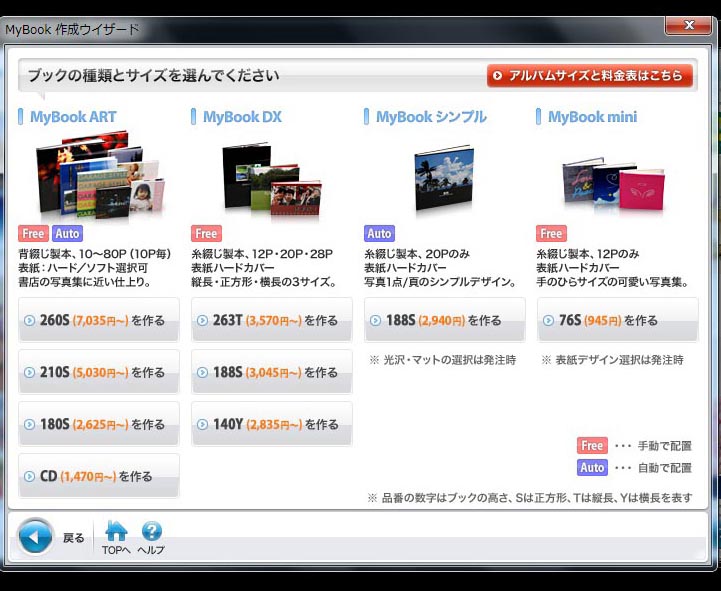Viewport: 721px width, 591px height.
Task: Click the MyBook DX product image
Action: click(271, 178)
